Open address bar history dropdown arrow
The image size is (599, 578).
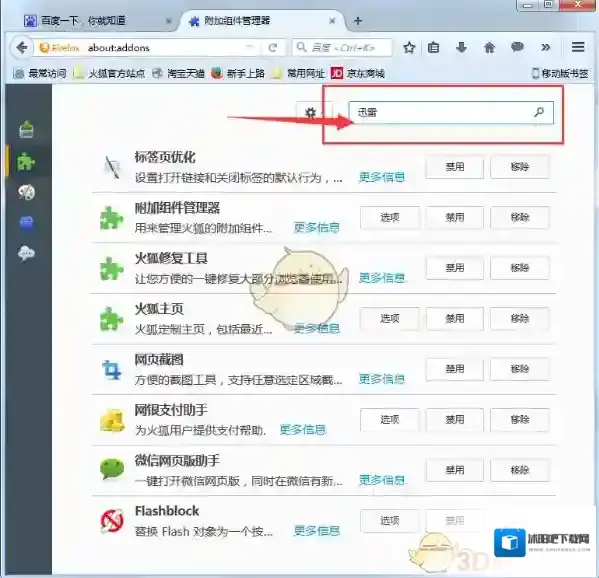coord(250,47)
